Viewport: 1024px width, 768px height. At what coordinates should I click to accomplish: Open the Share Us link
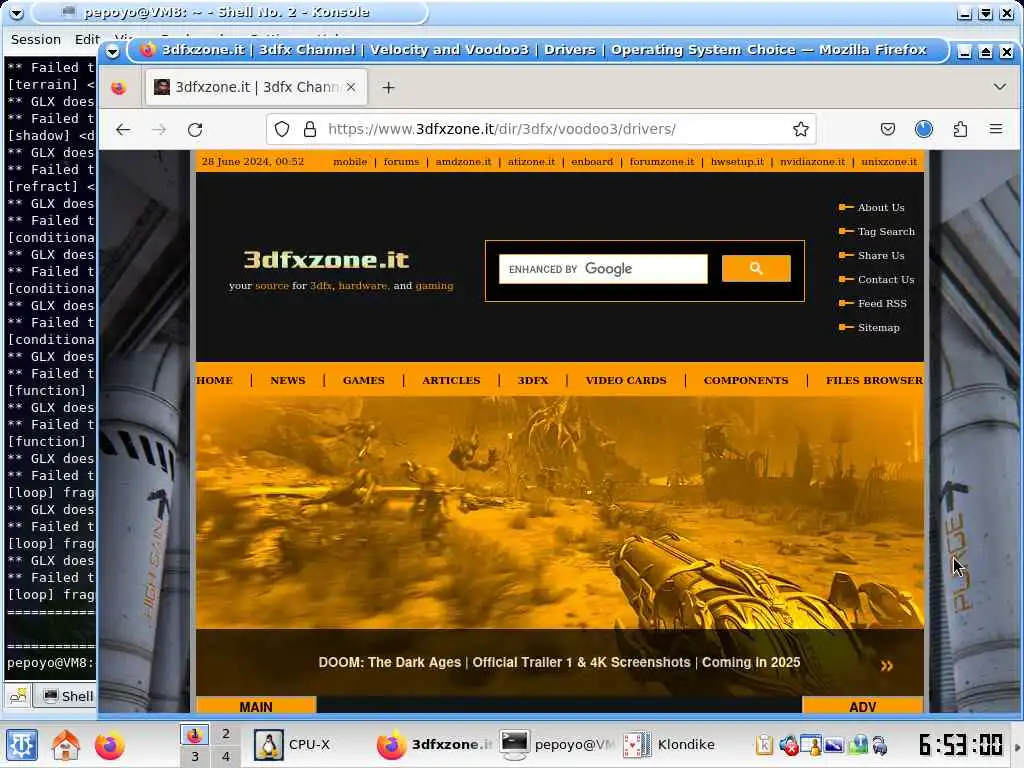coord(881,256)
